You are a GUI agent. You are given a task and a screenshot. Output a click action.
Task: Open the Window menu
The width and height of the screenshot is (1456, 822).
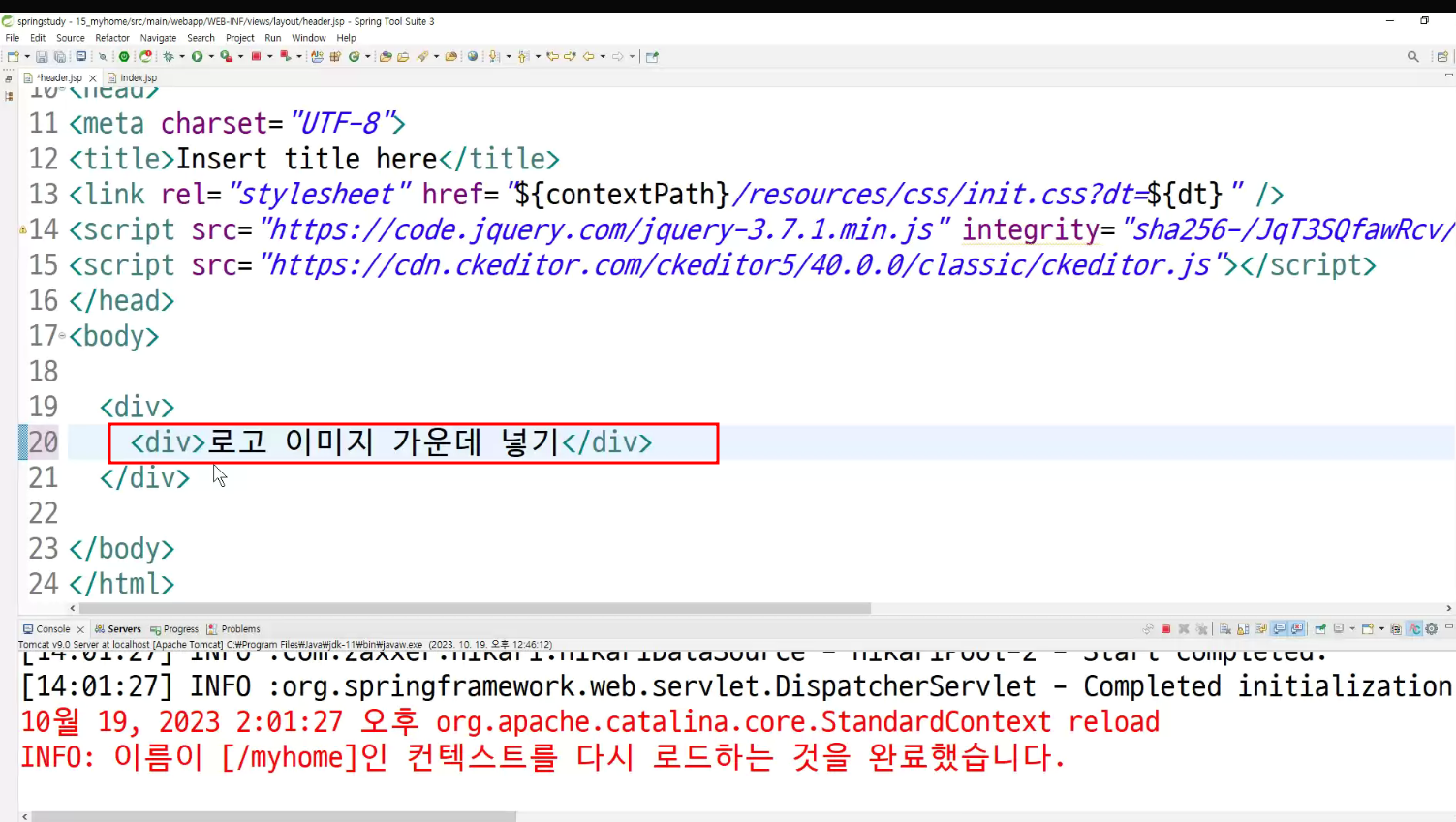(309, 38)
